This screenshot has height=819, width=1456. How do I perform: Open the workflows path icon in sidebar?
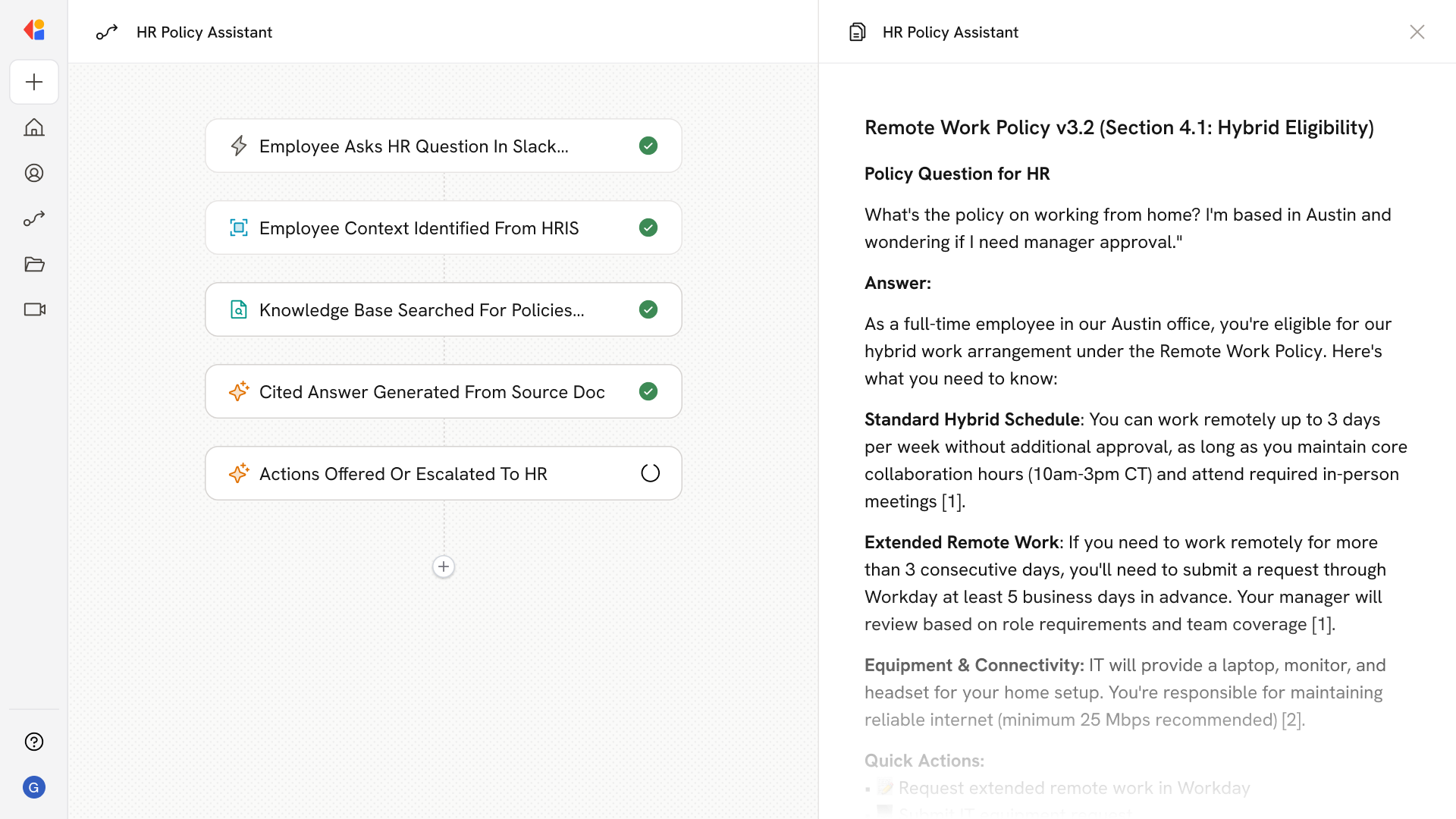point(34,218)
